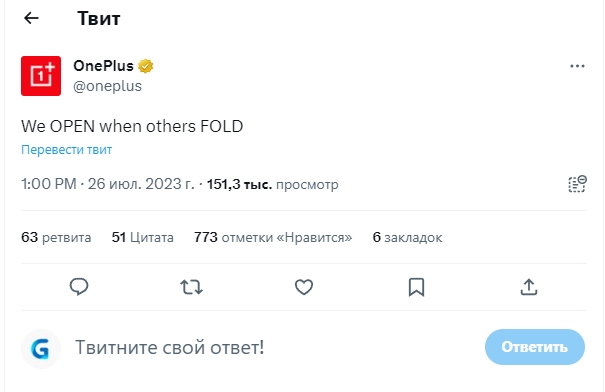Show the 773 отметки «Нравится» list
Image resolution: width=605 pixels, height=392 pixels.
tap(273, 237)
